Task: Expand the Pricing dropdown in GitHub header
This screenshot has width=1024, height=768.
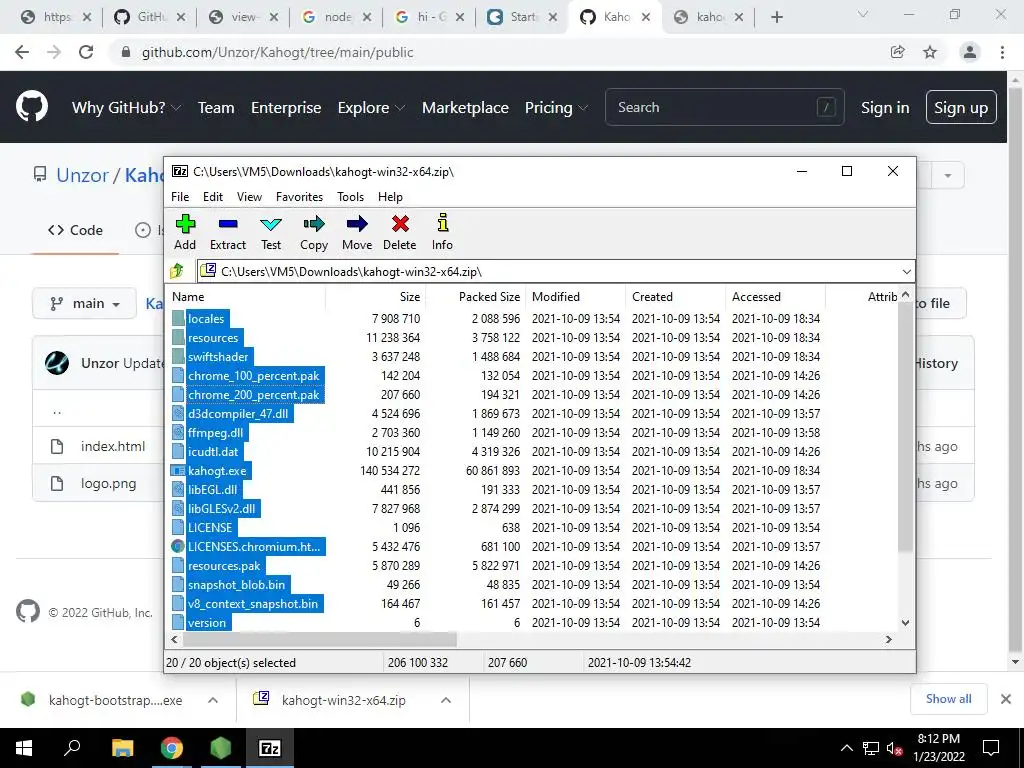Action: 556,108
